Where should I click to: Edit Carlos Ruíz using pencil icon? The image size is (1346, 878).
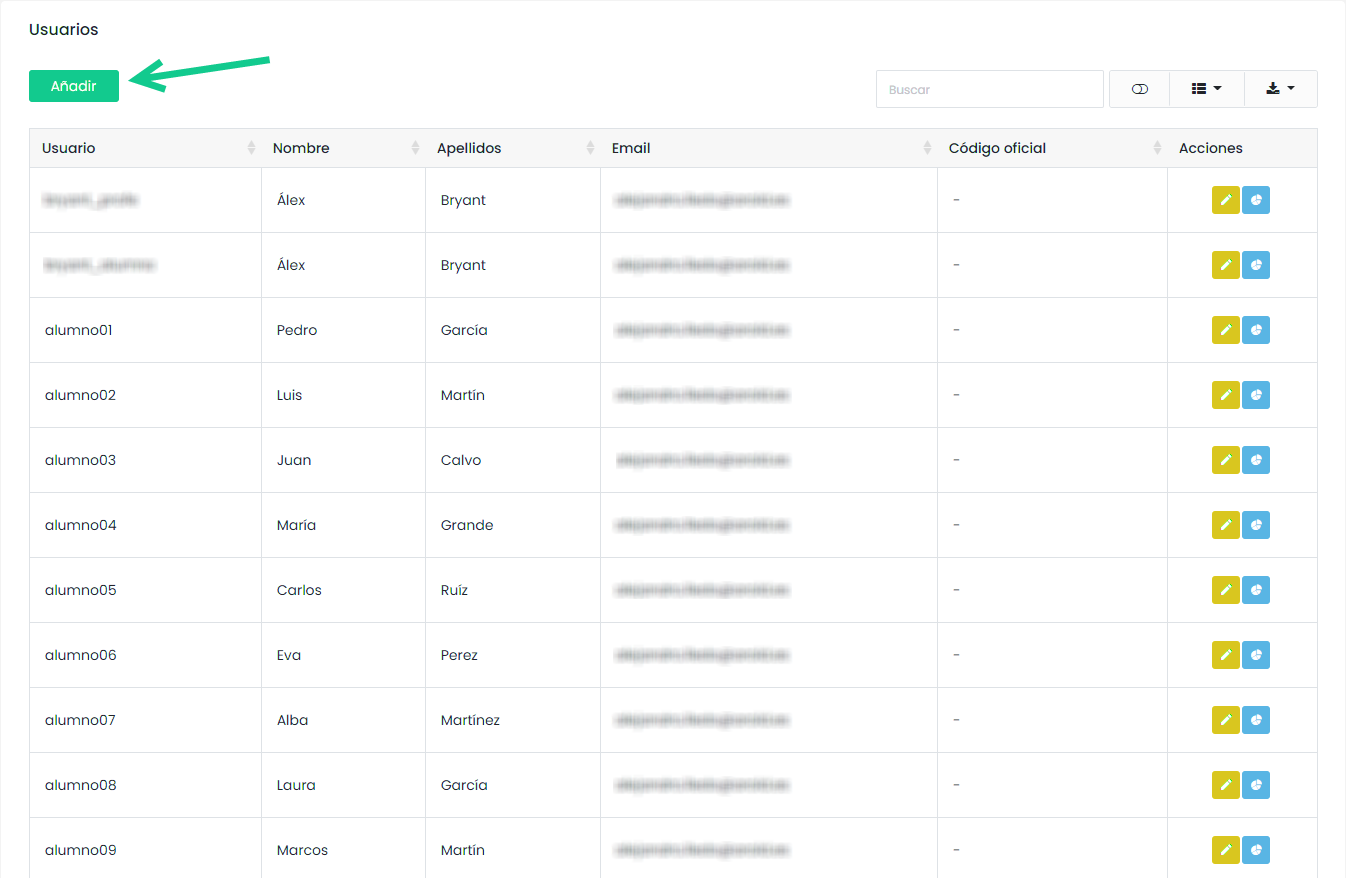pos(1225,590)
